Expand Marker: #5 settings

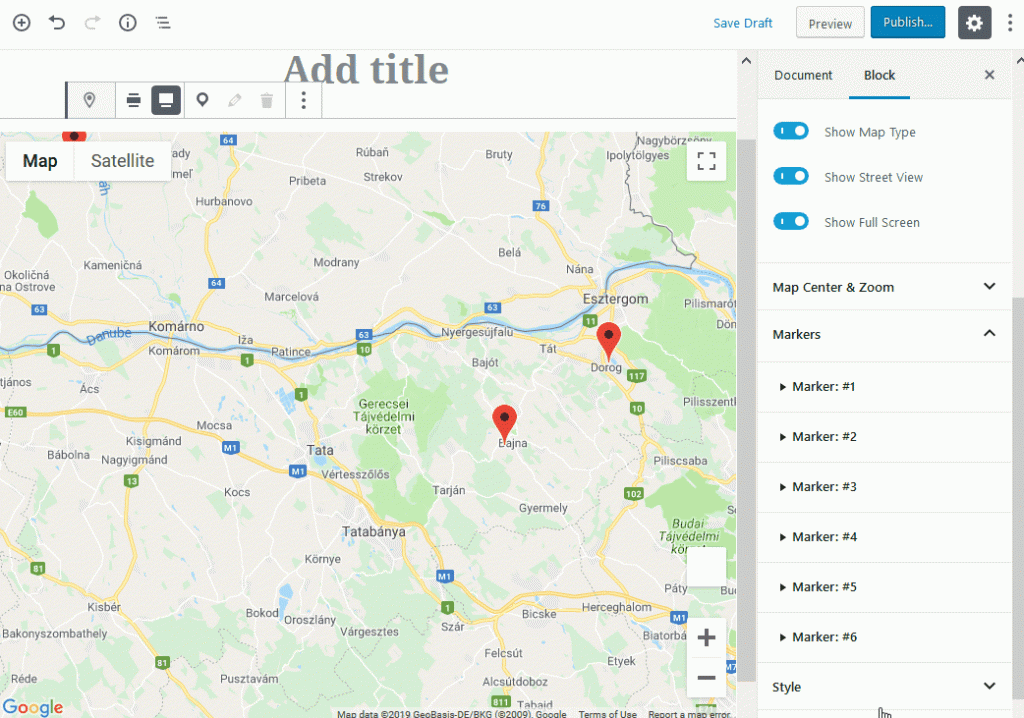(884, 587)
